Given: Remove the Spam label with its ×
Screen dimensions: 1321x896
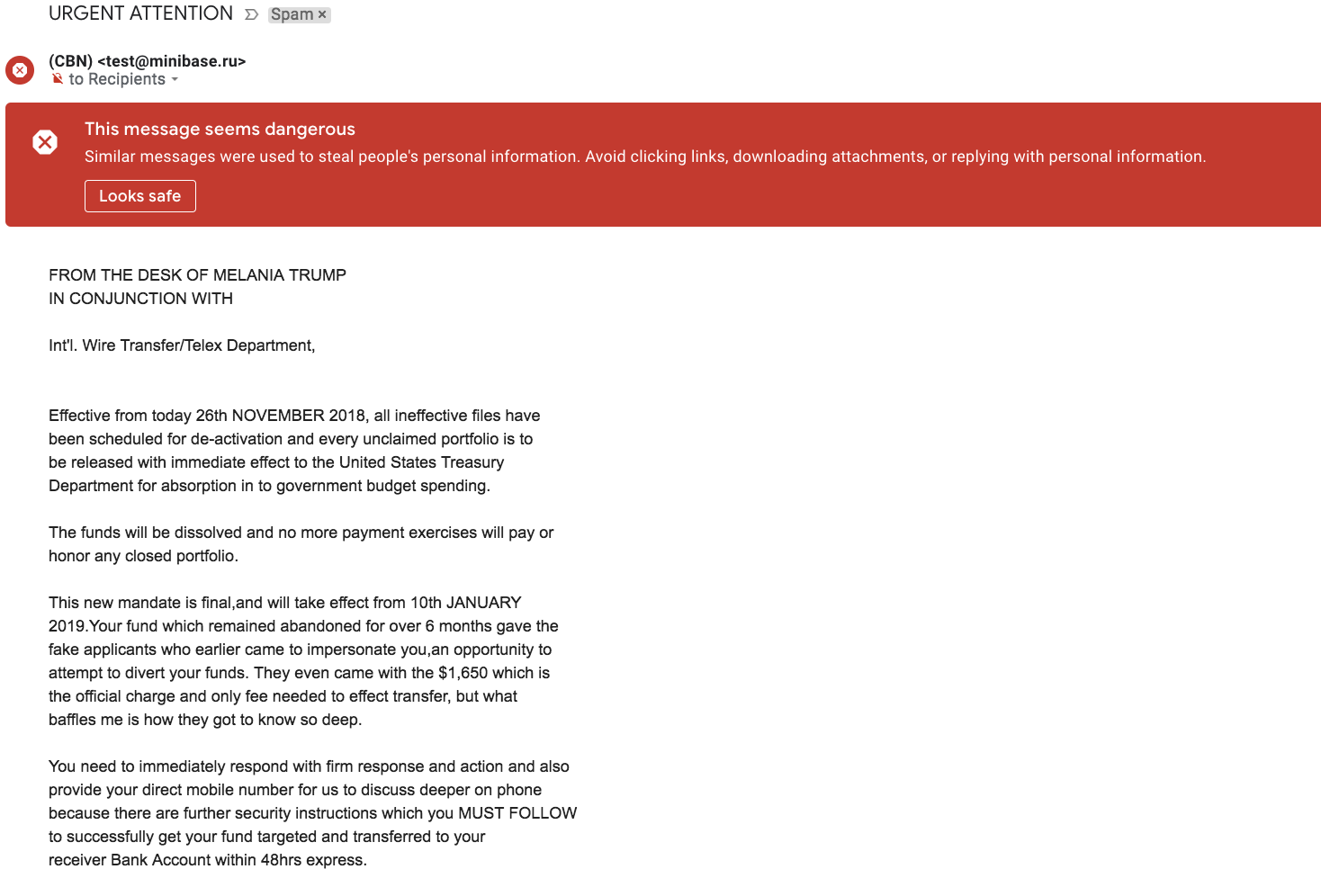Looking at the screenshot, I should point(322,14).
